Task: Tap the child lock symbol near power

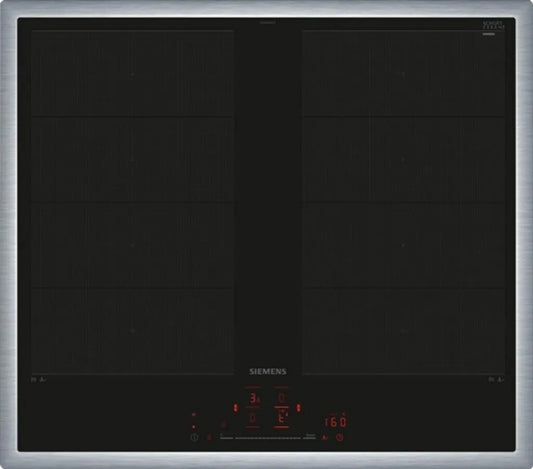Action: tap(209, 437)
